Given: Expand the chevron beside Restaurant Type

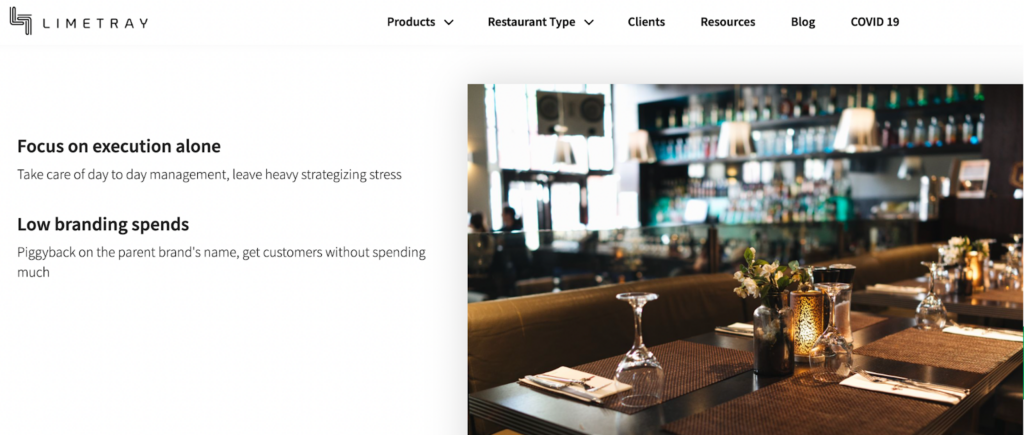Looking at the screenshot, I should coord(588,22).
